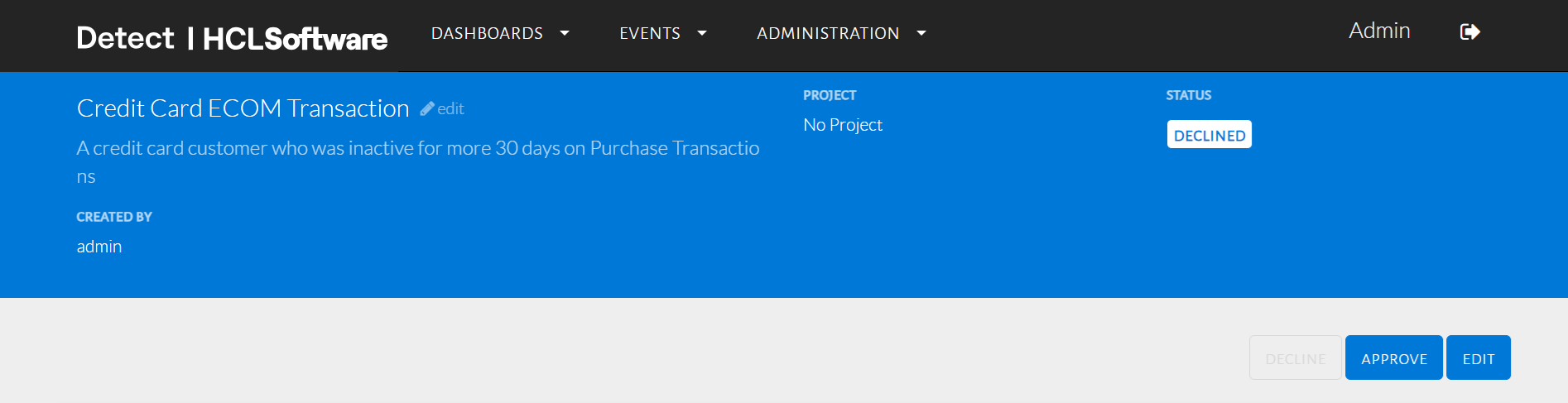
Task: Open the ADMINISTRATION menu
Action: 828,33
